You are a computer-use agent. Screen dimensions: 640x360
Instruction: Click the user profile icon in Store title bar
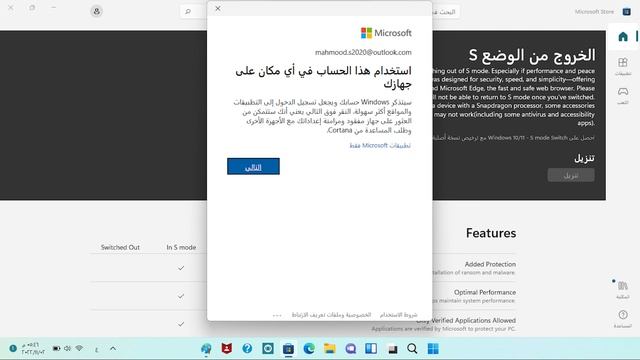point(97,11)
